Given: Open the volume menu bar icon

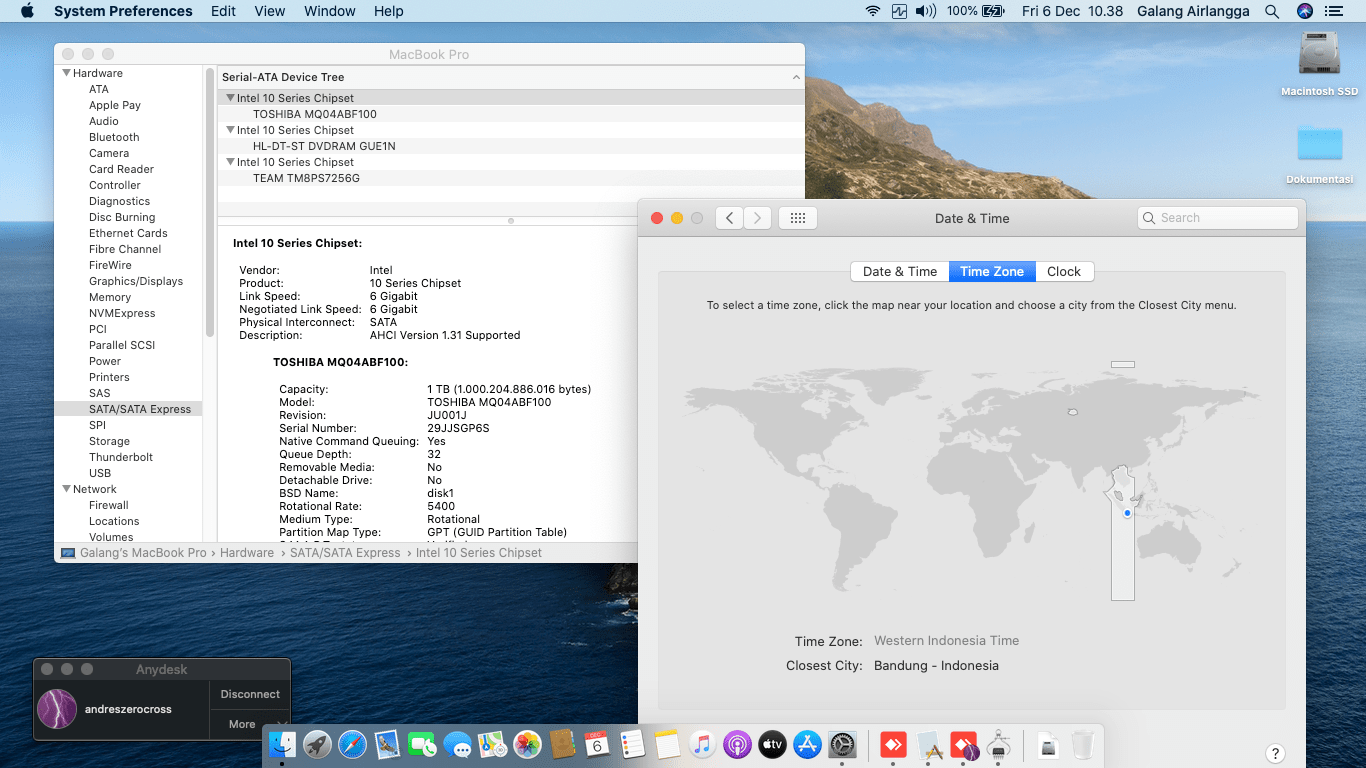Looking at the screenshot, I should [926, 11].
